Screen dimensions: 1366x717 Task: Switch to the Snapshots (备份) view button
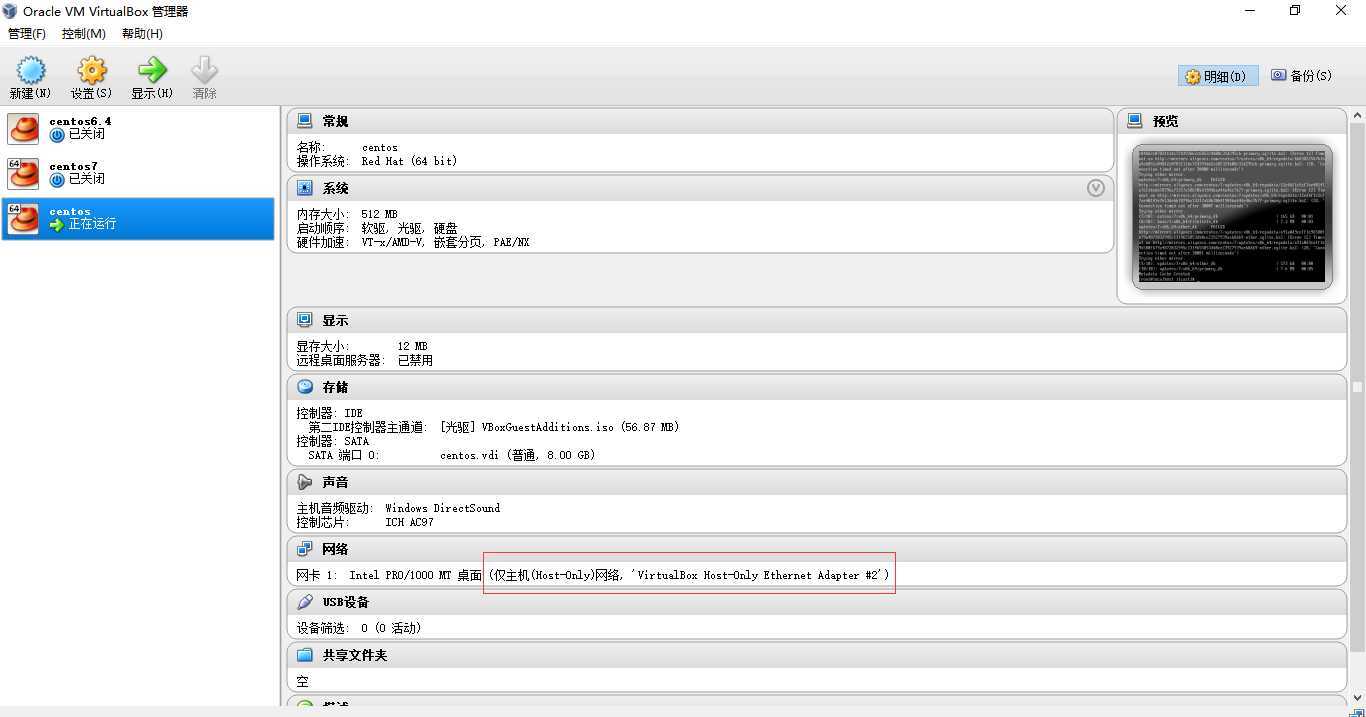[x=1301, y=75]
